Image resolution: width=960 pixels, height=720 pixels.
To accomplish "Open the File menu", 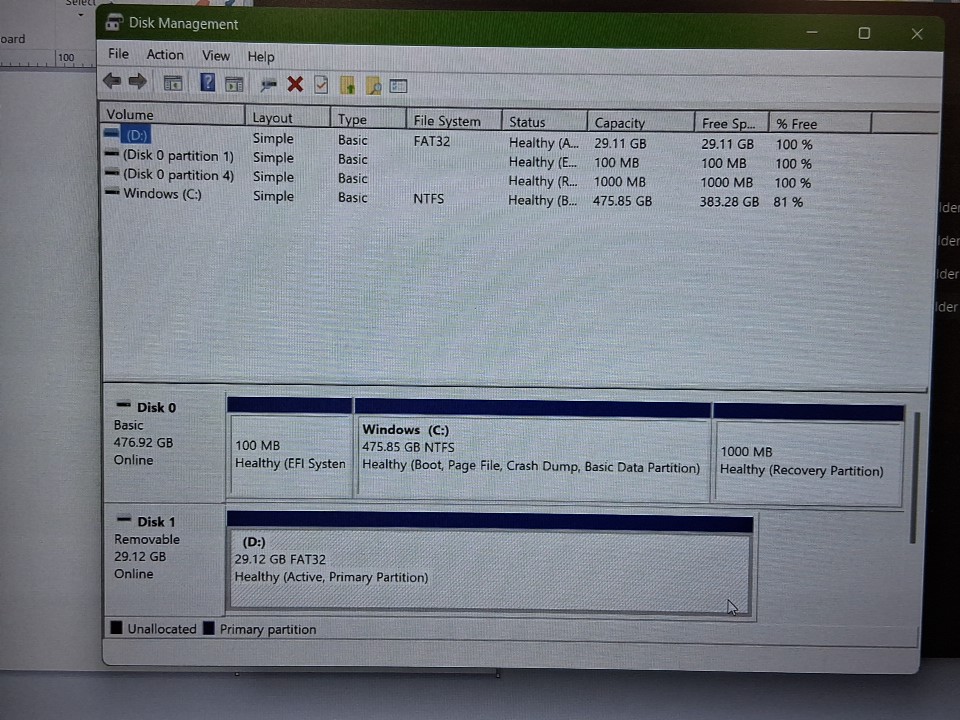I will click(118, 54).
